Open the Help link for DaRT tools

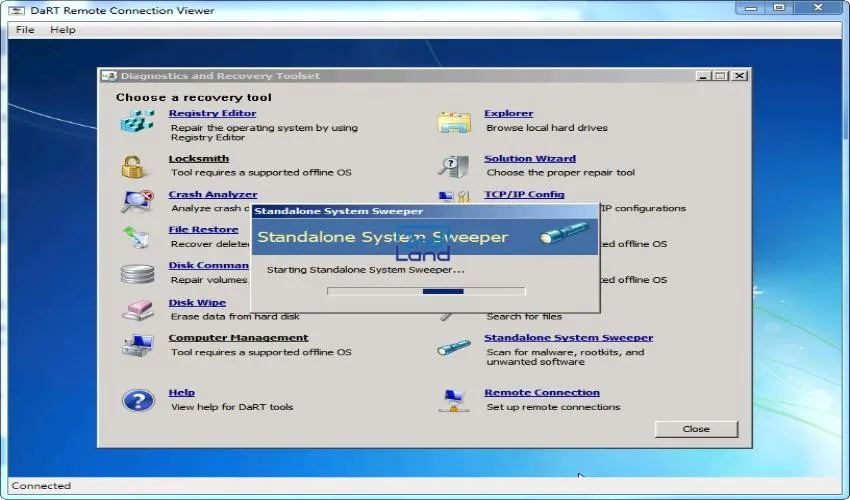point(182,392)
